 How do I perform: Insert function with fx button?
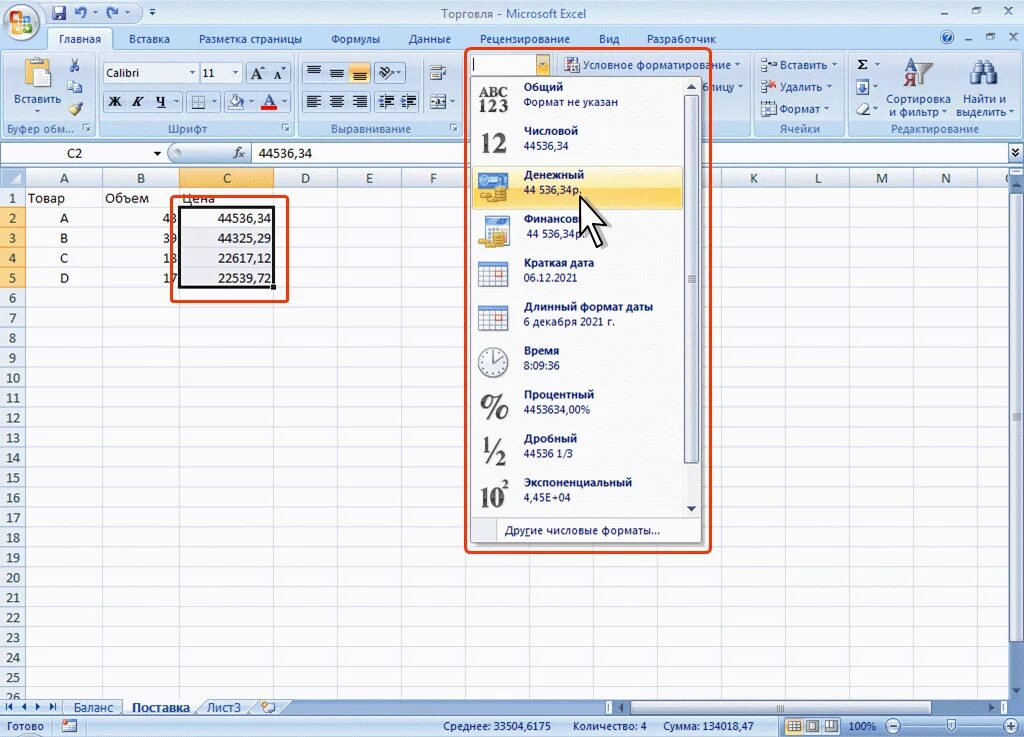click(239, 153)
